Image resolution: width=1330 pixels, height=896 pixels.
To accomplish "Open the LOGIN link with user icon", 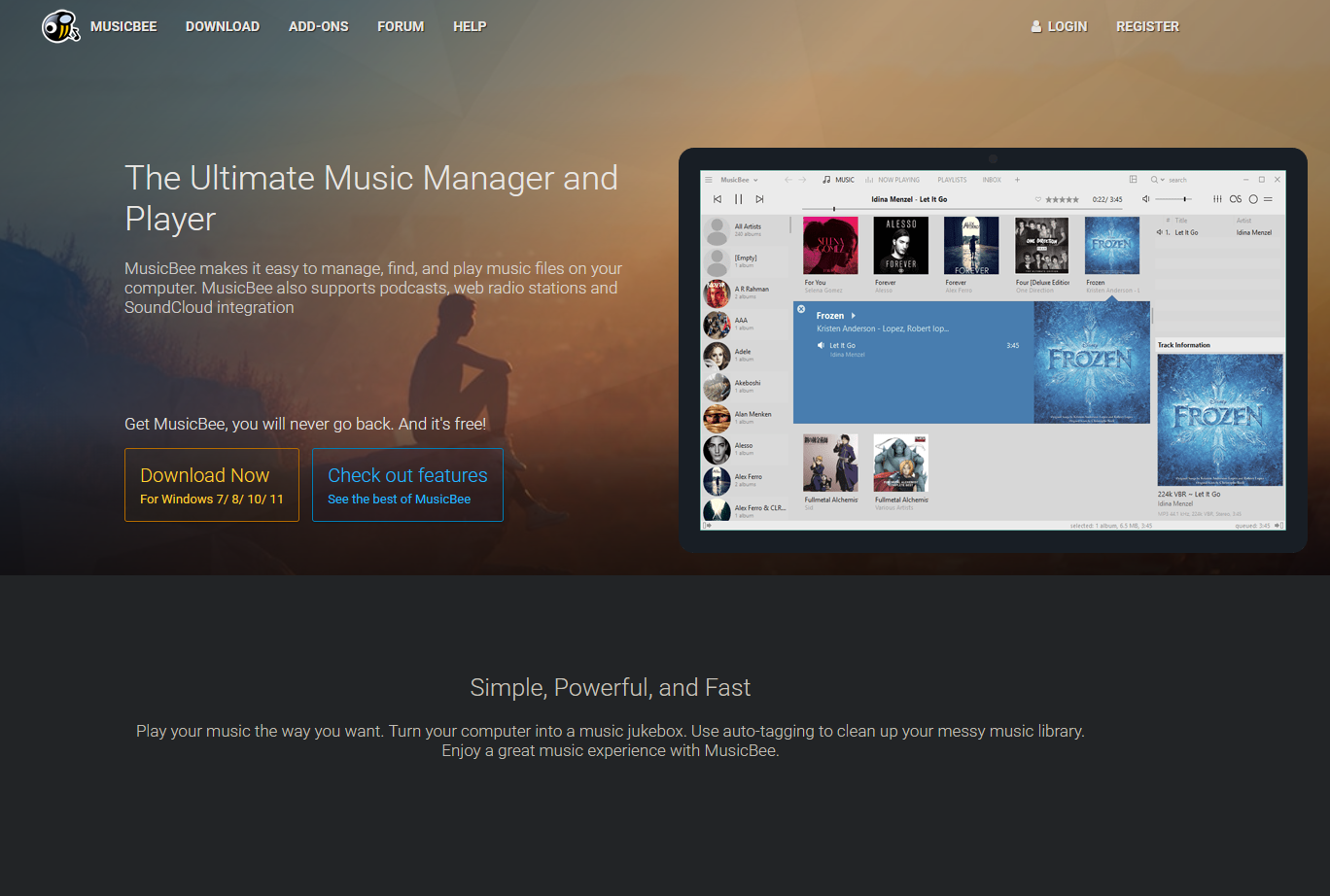I will point(1059,26).
